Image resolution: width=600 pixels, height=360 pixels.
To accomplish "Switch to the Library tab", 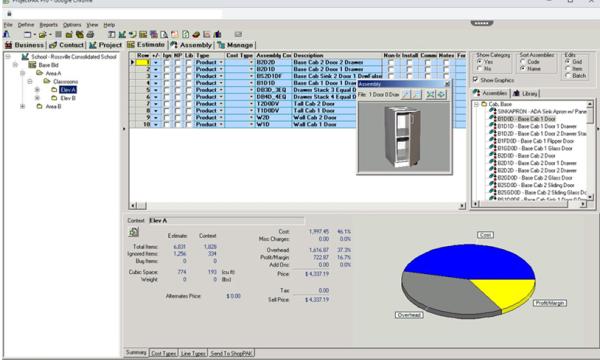I will tap(526, 93).
